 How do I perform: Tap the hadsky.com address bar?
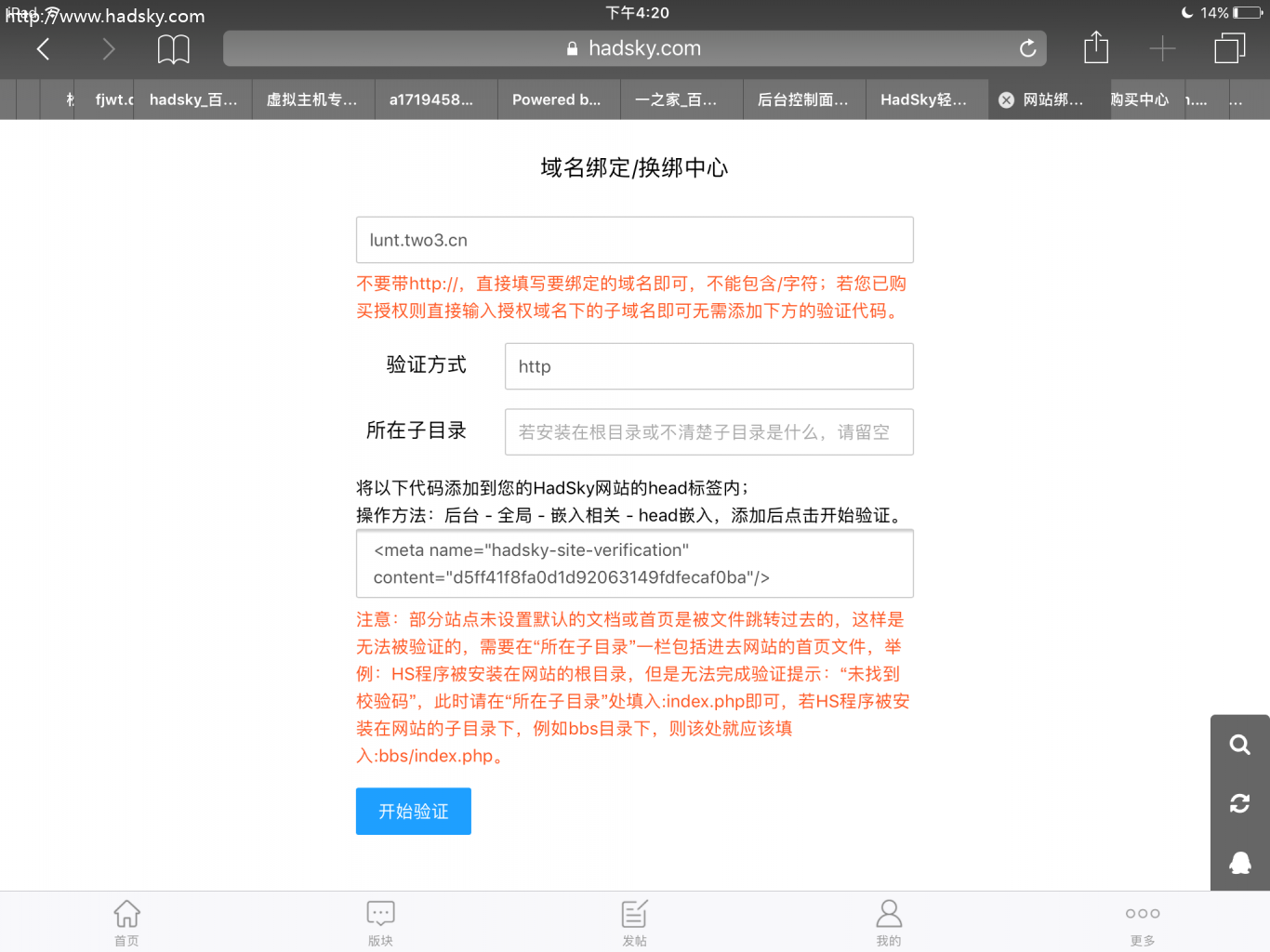(635, 48)
